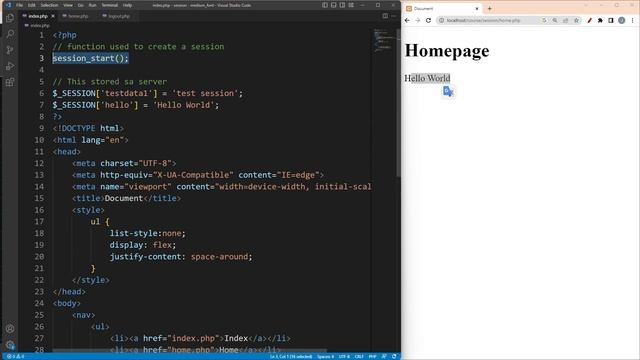Screen dimensions: 640x360
Task: Open the Manage gear in the activity bar
Action: point(10,344)
